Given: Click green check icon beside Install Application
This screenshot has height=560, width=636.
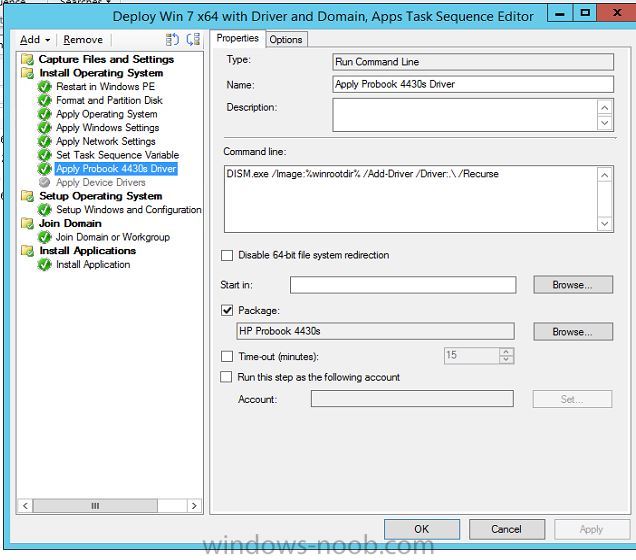Looking at the screenshot, I should (44, 265).
